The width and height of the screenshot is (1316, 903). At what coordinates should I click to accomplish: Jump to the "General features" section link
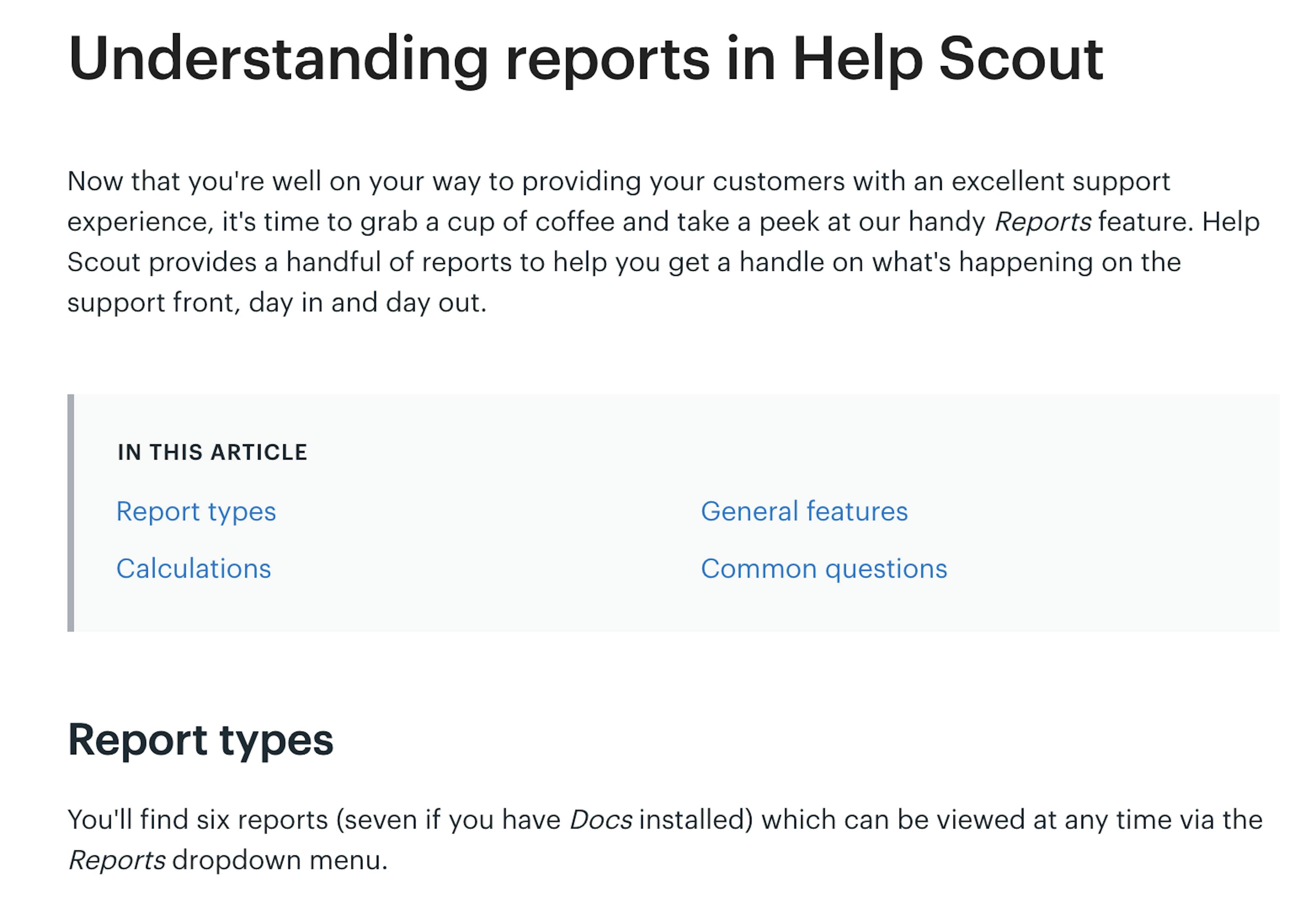pos(804,511)
